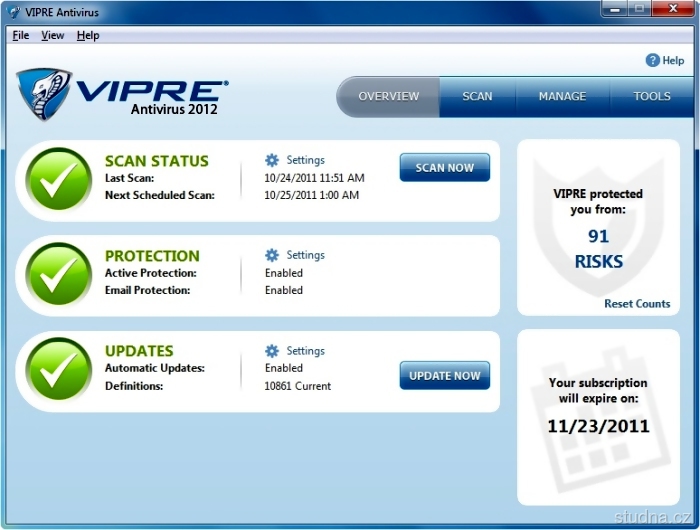This screenshot has width=700, height=530.
Task: Close the VIPRE Antivirus window
Action: pos(673,9)
